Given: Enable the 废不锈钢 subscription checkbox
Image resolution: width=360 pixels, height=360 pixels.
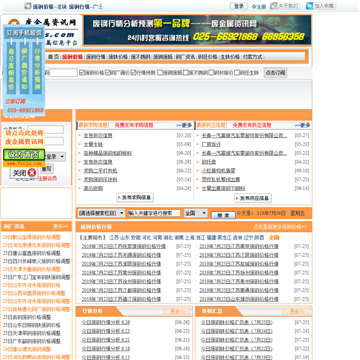Looking at the screenshot, I should [x=186, y=72].
